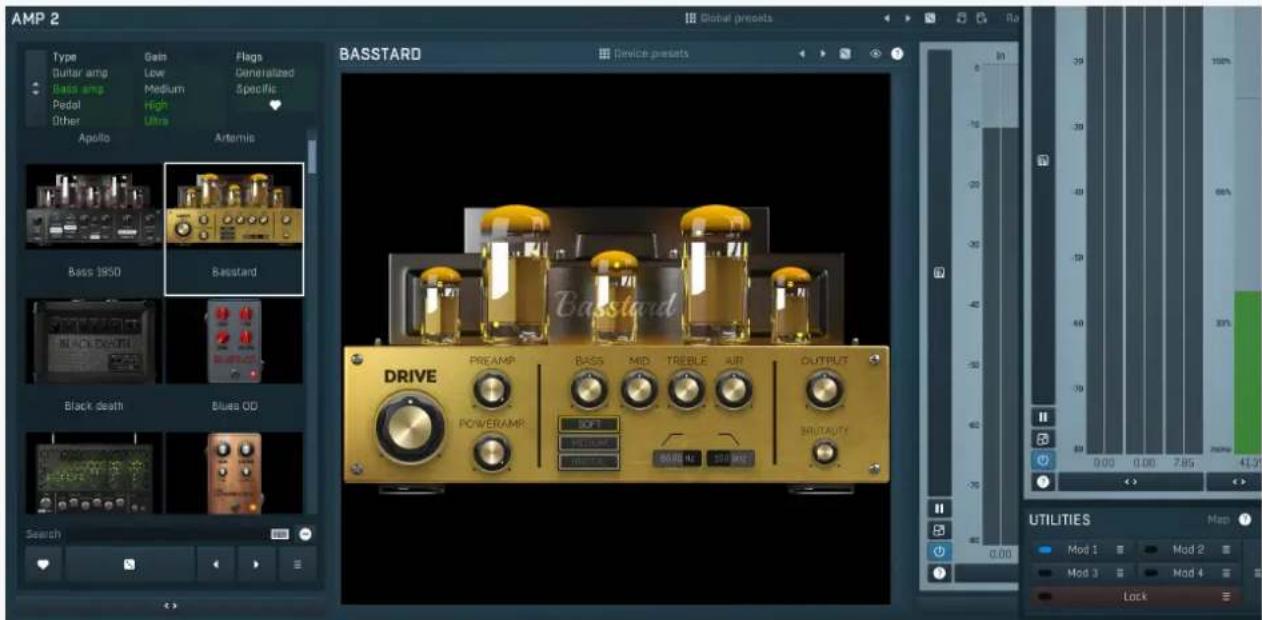Click the AIR knob

734,389
